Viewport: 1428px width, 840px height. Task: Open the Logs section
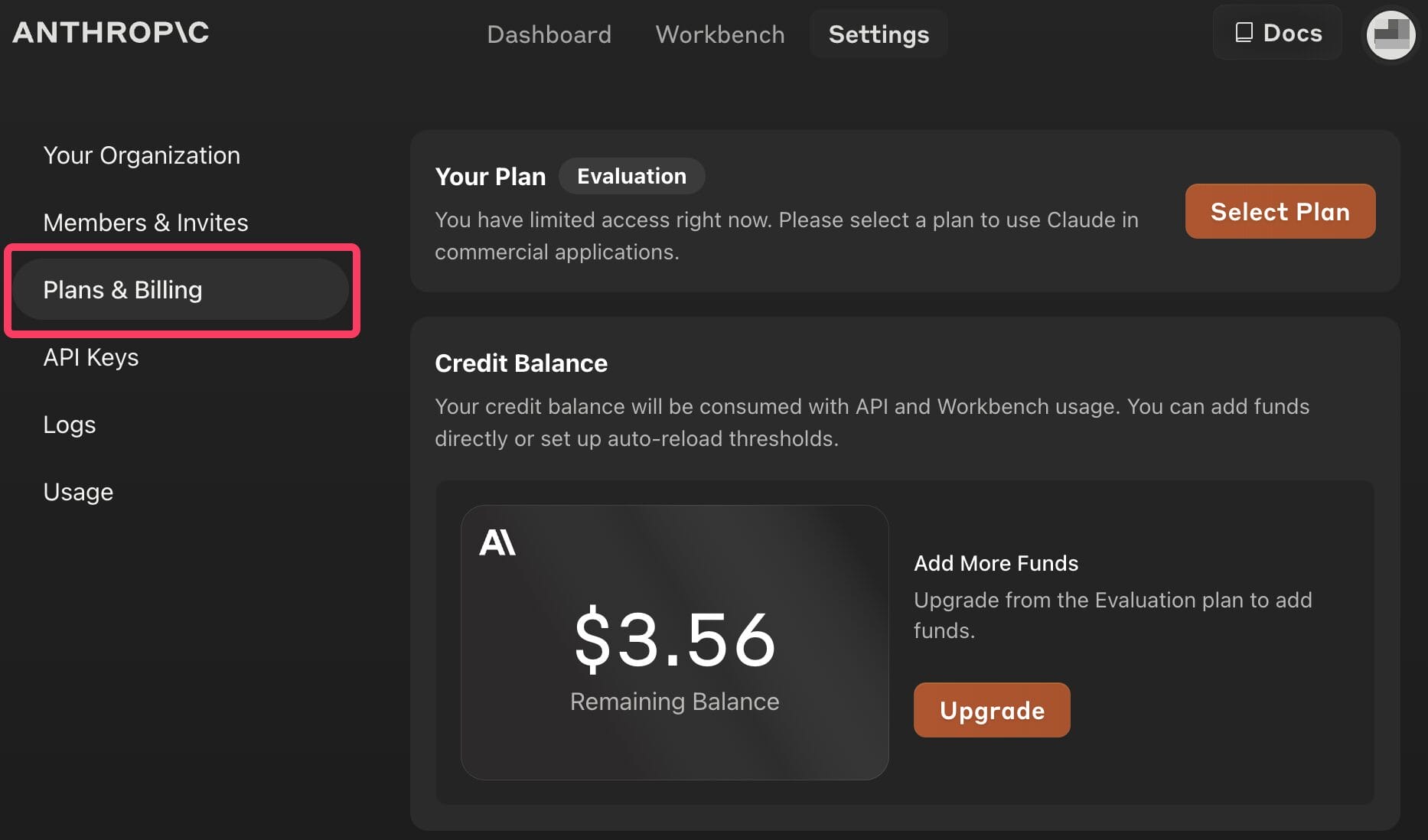click(x=70, y=425)
